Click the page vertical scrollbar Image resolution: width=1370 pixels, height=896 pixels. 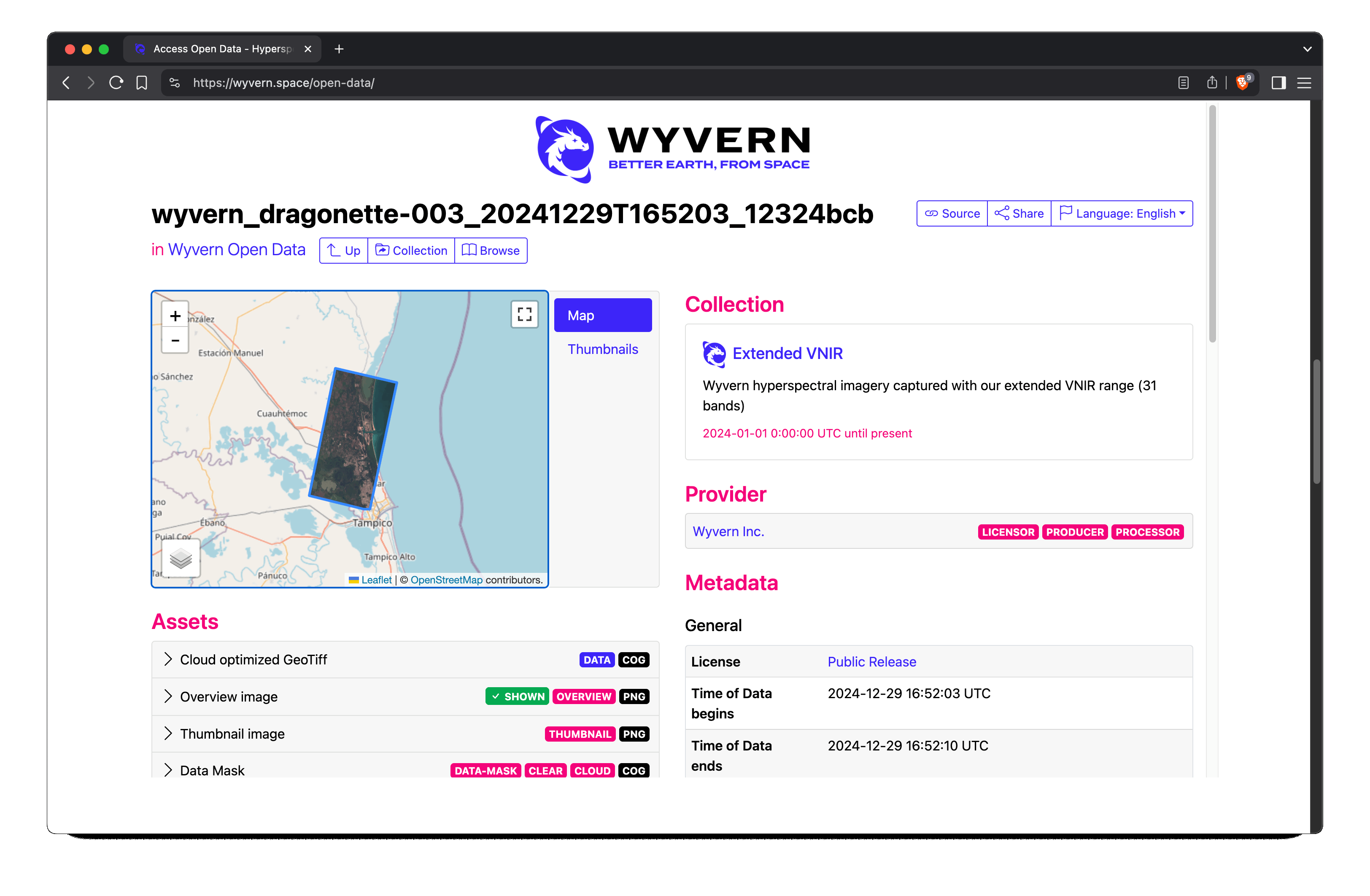tap(1212, 224)
